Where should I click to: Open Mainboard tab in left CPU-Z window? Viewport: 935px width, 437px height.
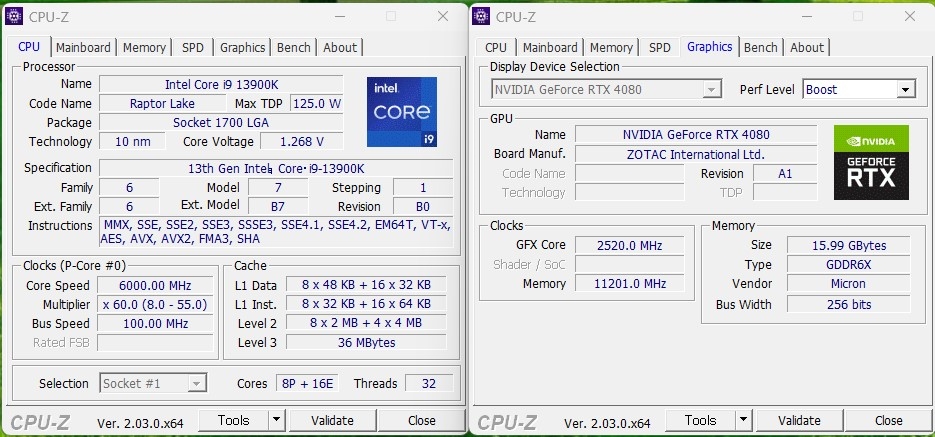[x=83, y=48]
